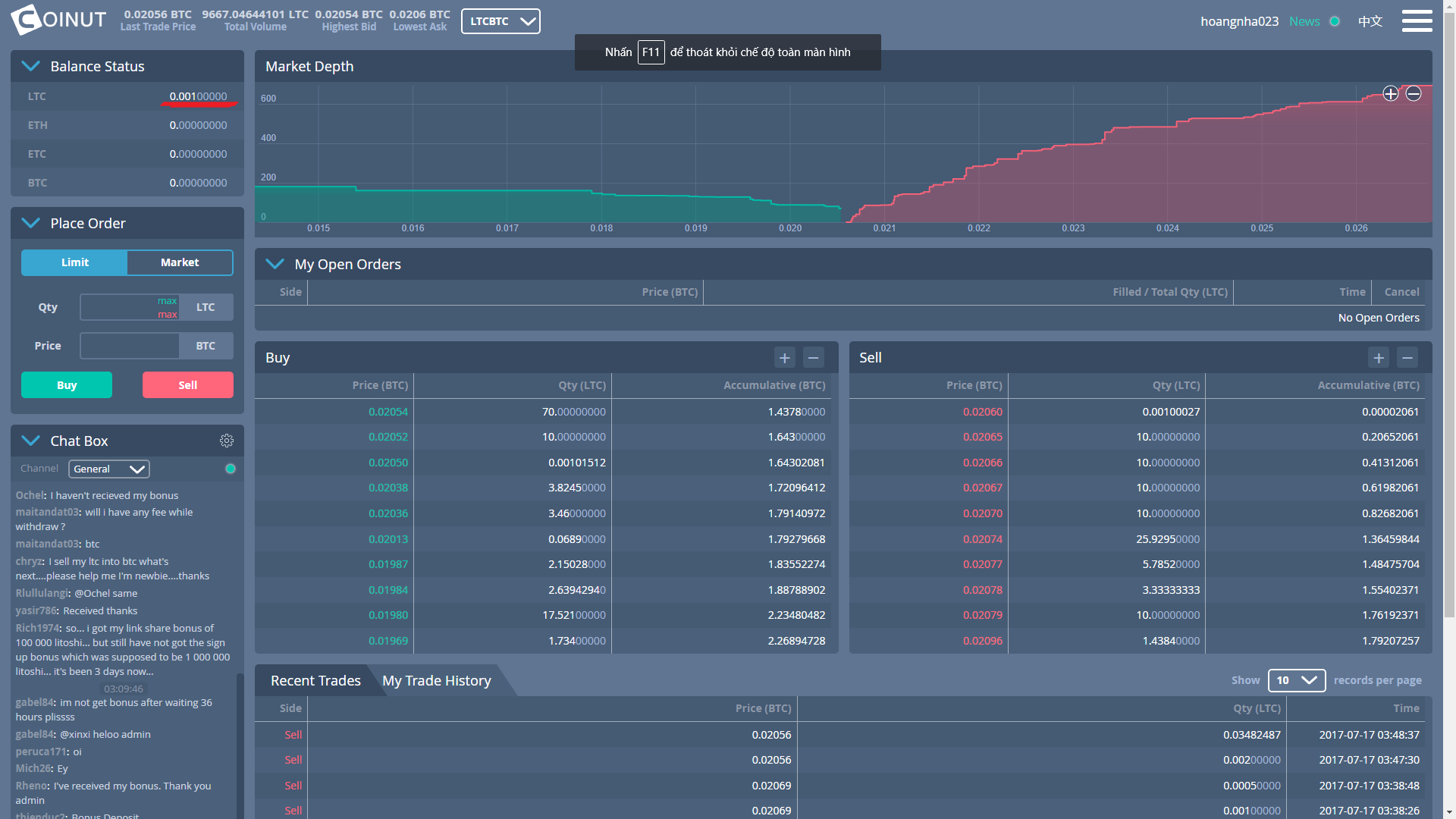
Task: Select buy price 0.01987
Action: point(388,564)
